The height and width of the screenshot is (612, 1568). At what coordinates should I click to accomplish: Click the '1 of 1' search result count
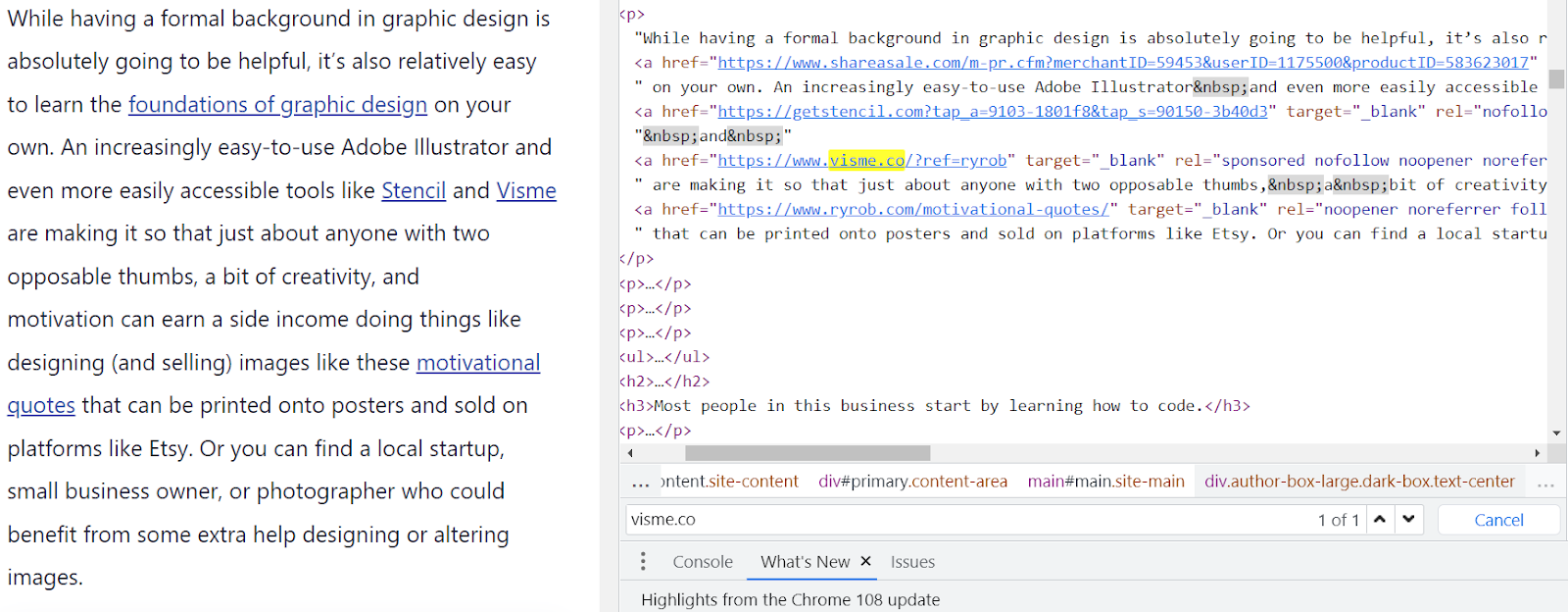point(1338,520)
